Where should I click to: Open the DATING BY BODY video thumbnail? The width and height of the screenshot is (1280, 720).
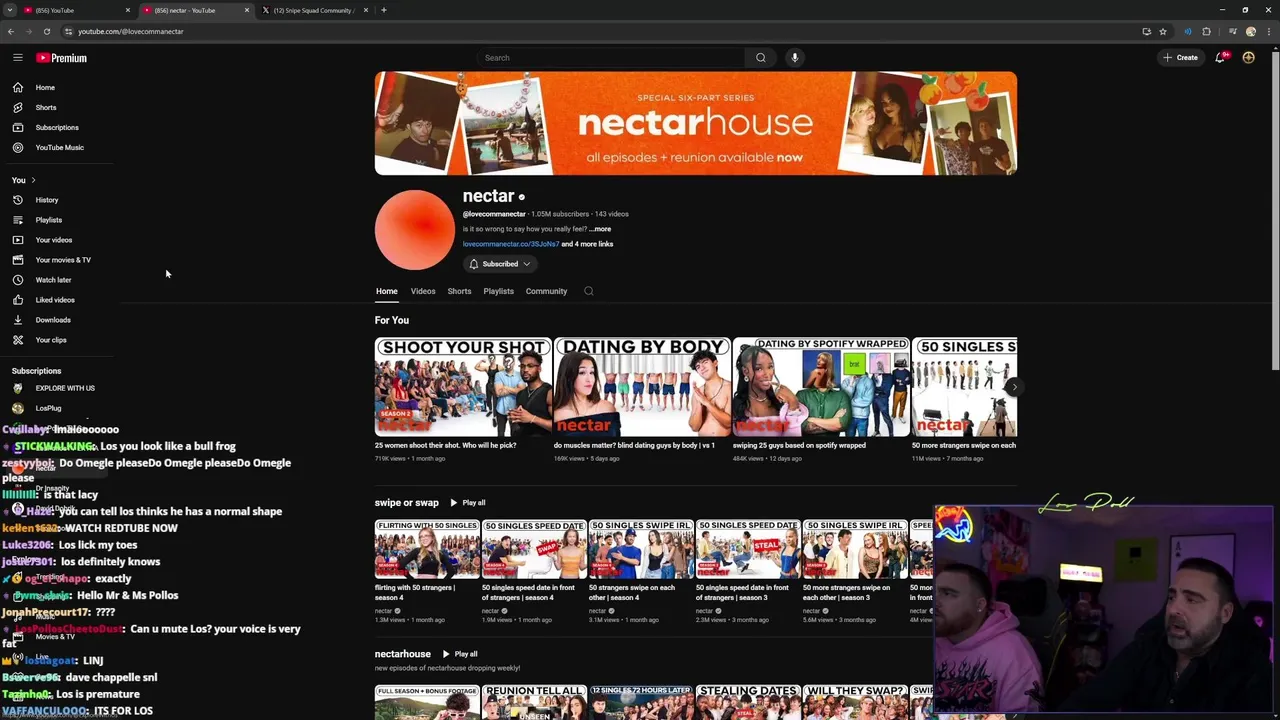pos(642,387)
